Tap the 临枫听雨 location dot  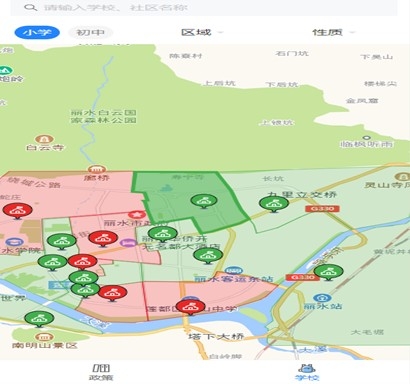366,138
